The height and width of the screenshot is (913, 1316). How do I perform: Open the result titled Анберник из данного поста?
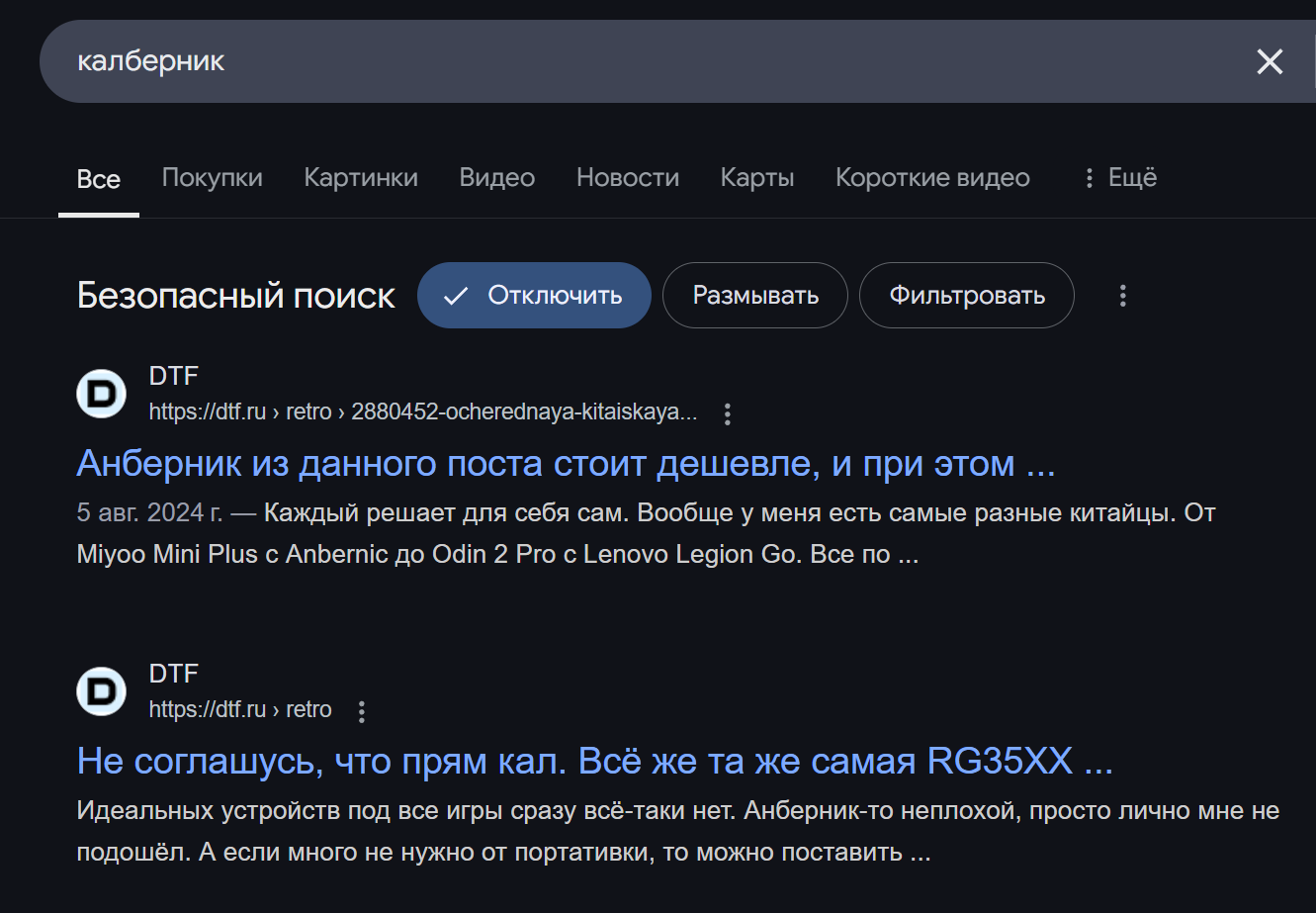coord(567,463)
